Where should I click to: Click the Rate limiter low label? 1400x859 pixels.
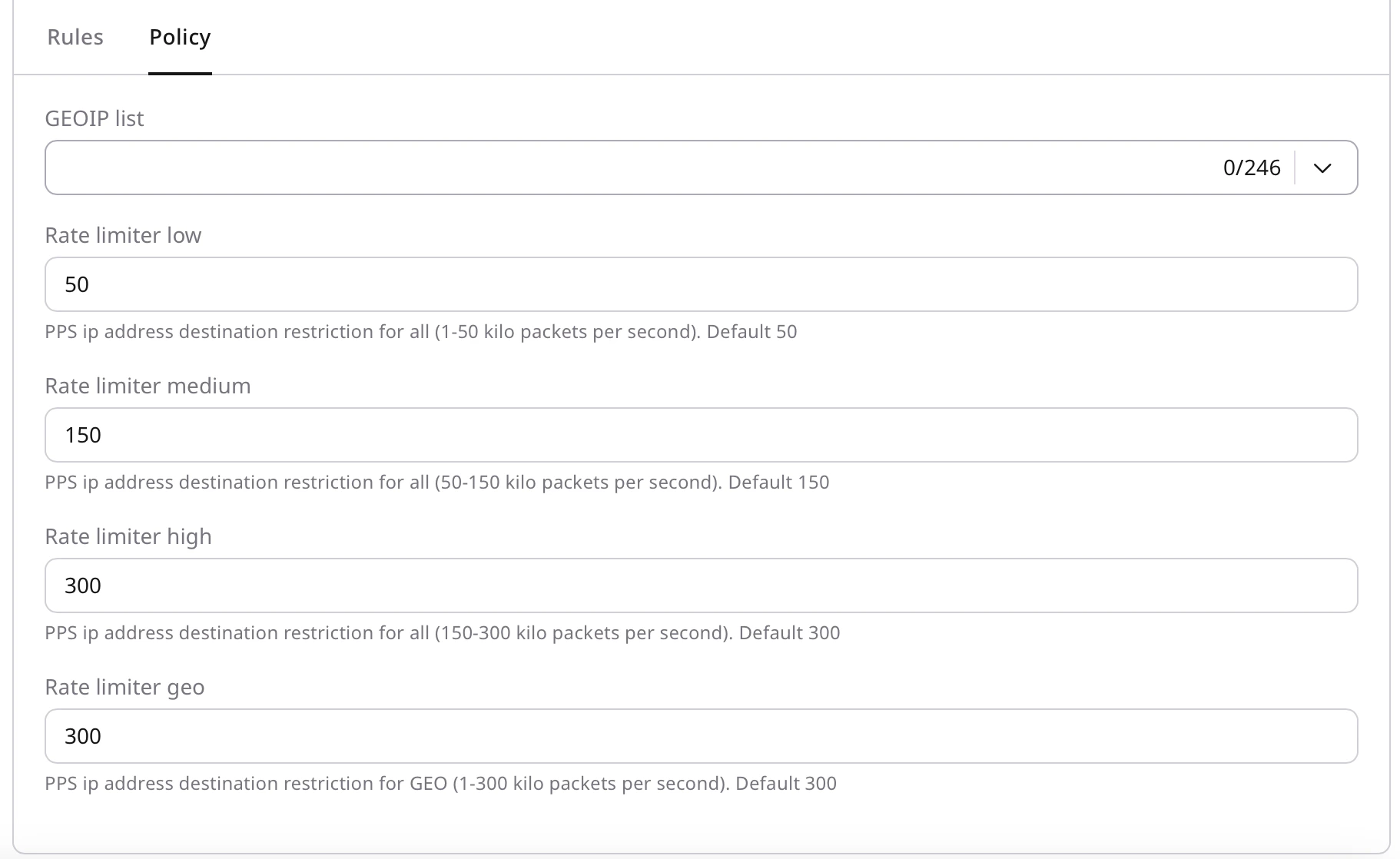pos(123,235)
